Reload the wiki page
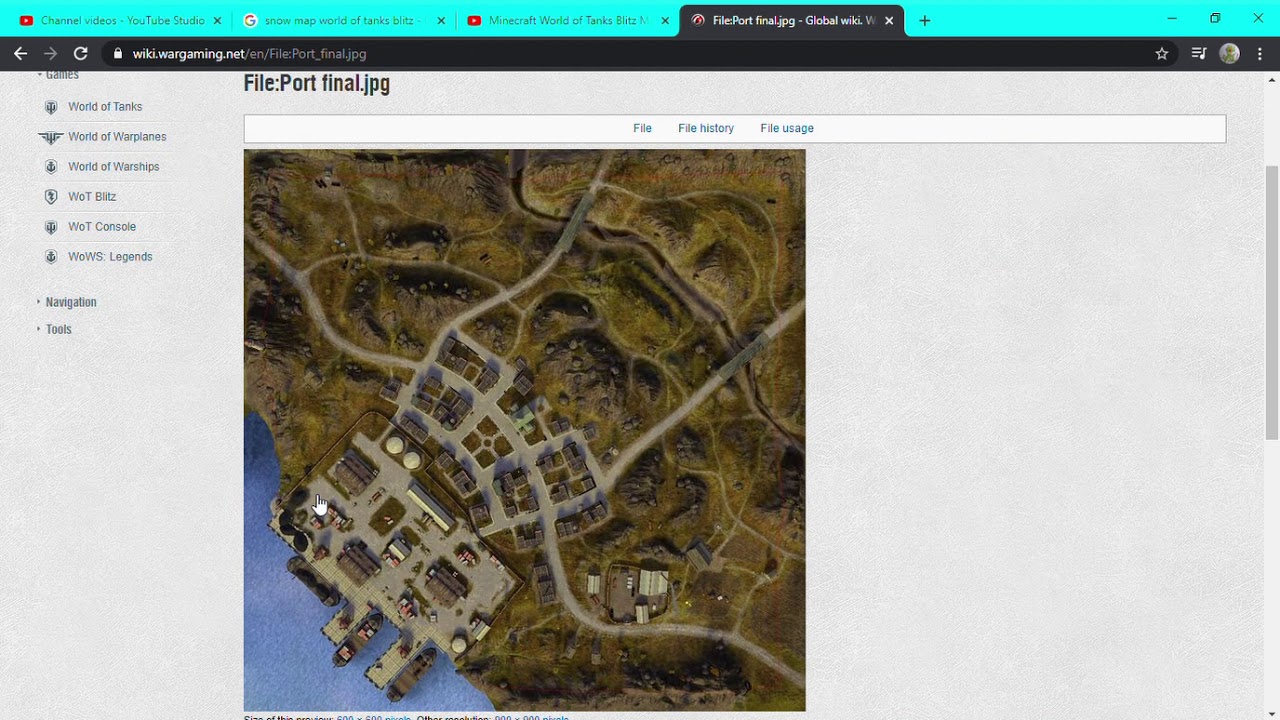The image size is (1280, 720). pos(81,54)
